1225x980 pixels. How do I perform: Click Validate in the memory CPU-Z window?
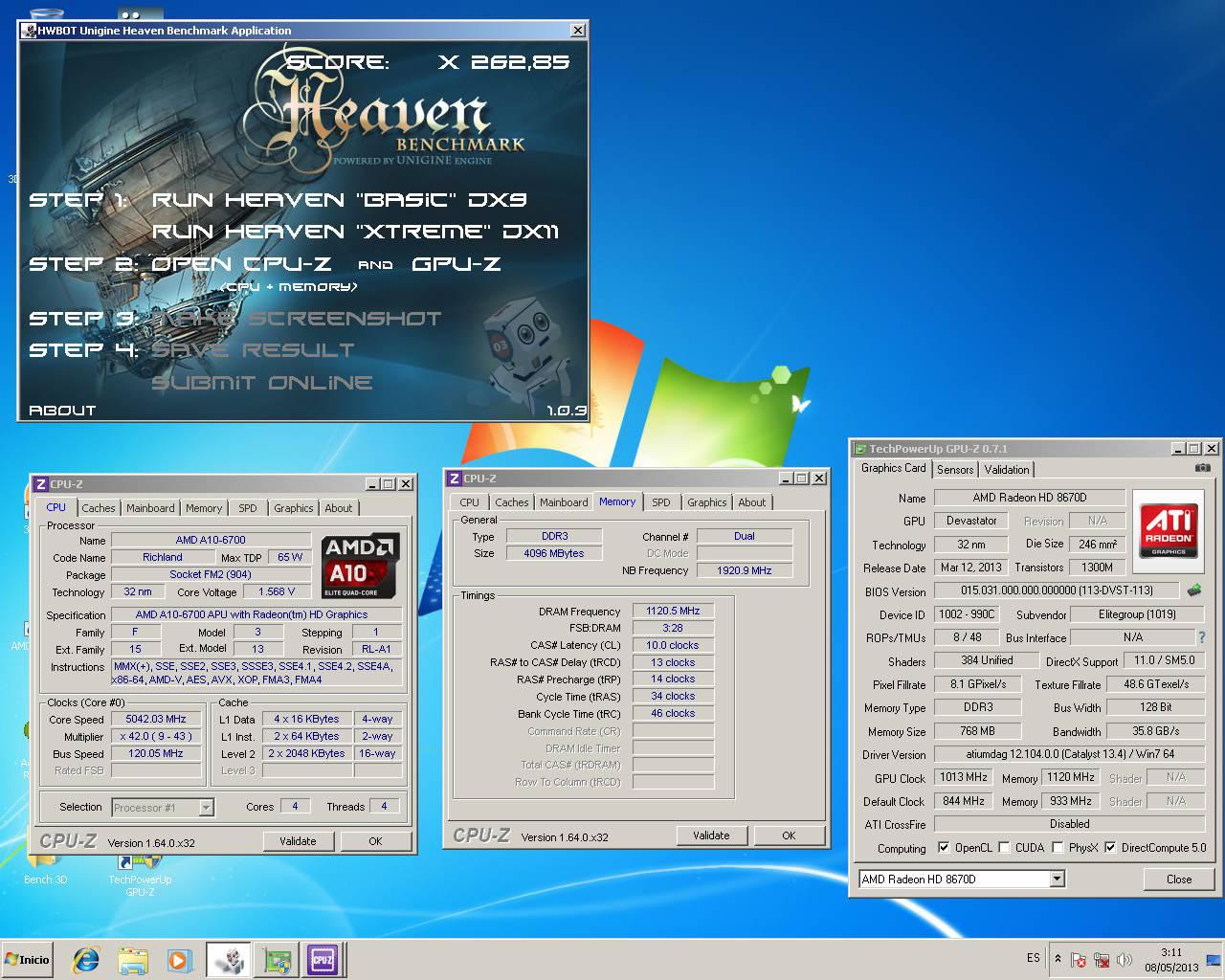(x=711, y=835)
